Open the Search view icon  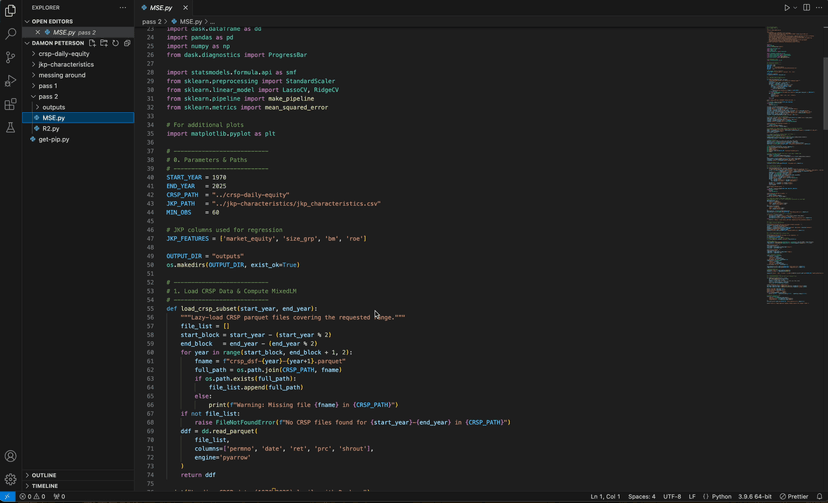click(x=10, y=34)
